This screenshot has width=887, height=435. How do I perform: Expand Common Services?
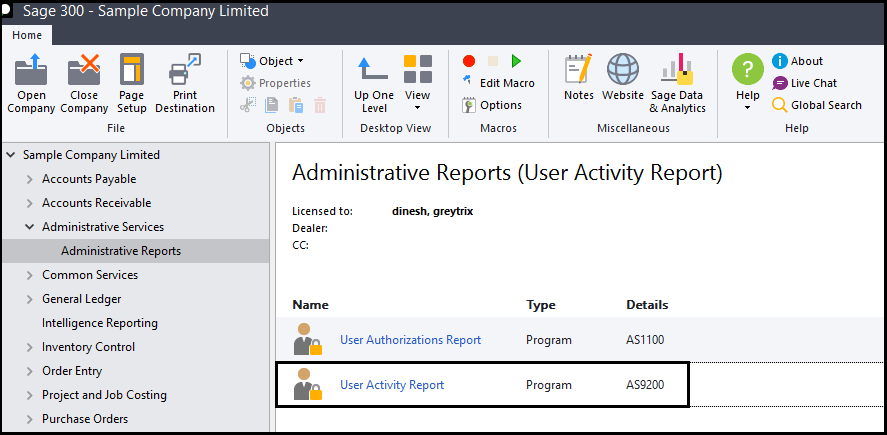30,275
